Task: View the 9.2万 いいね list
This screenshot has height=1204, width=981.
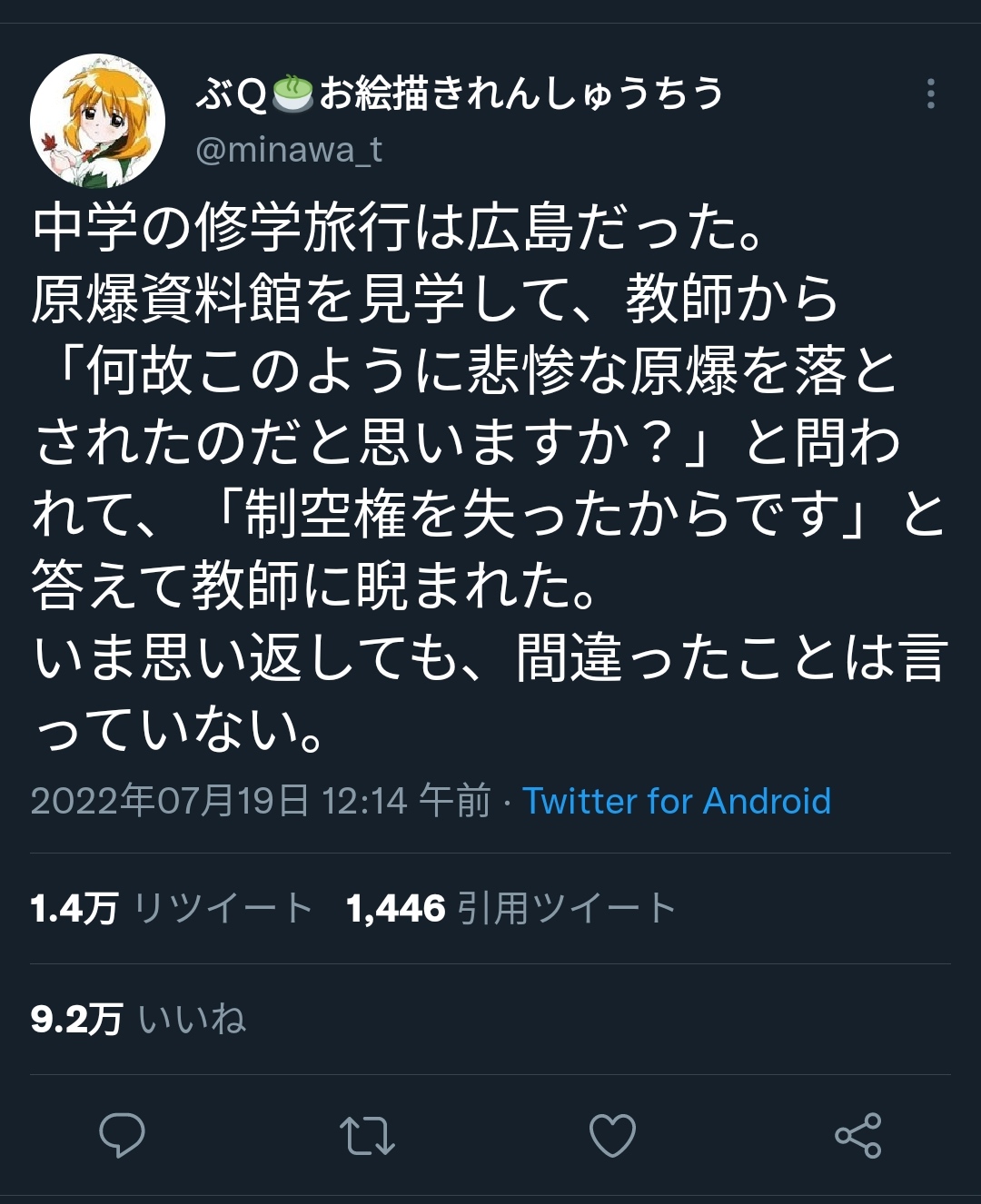Action: (x=138, y=1019)
